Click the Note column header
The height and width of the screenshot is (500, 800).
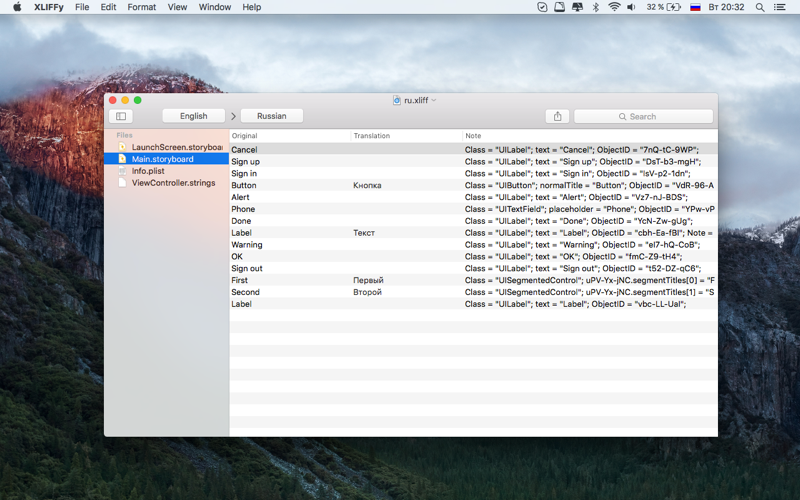[x=590, y=136]
